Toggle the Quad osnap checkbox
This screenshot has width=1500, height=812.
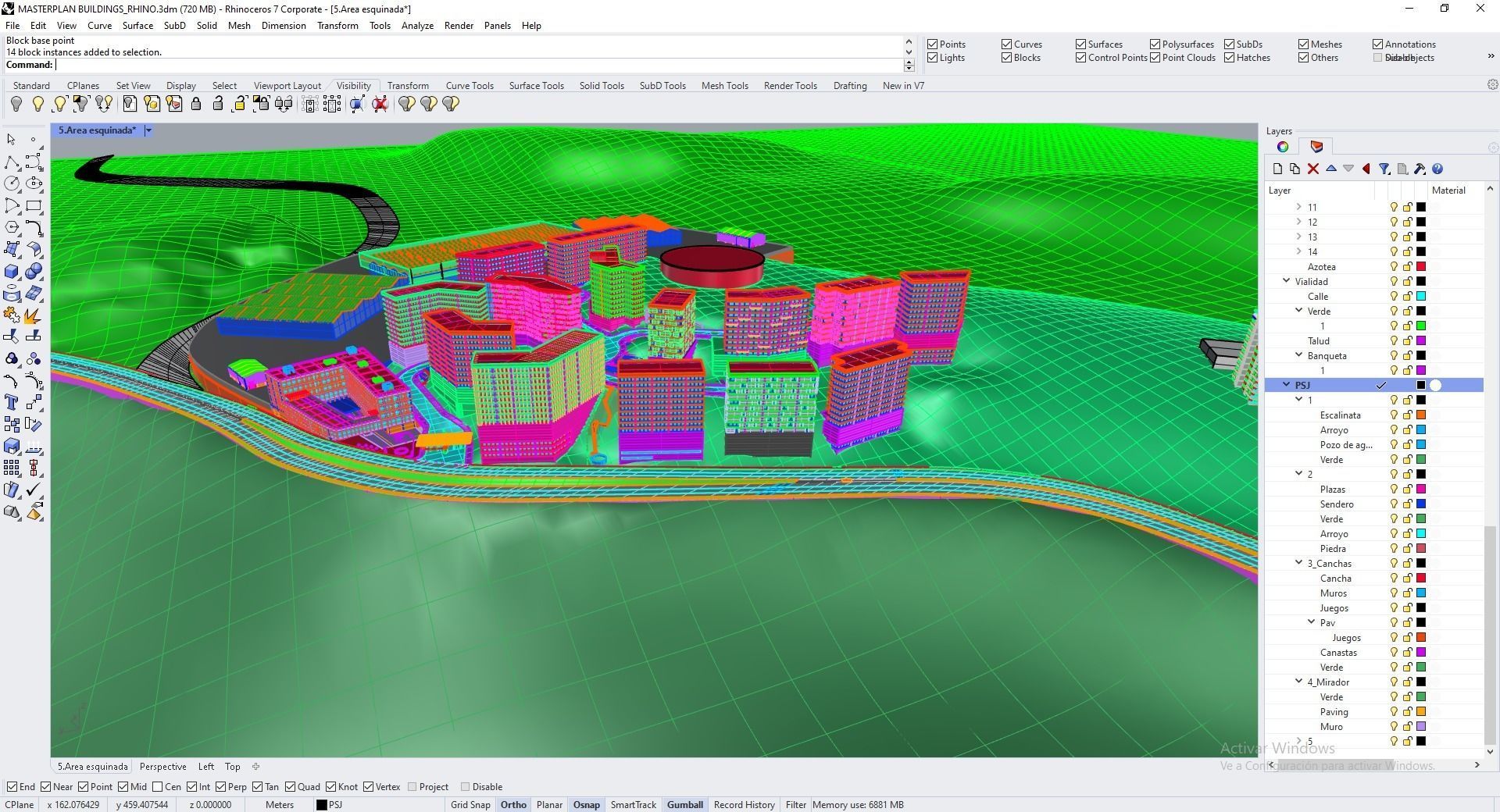click(291, 787)
